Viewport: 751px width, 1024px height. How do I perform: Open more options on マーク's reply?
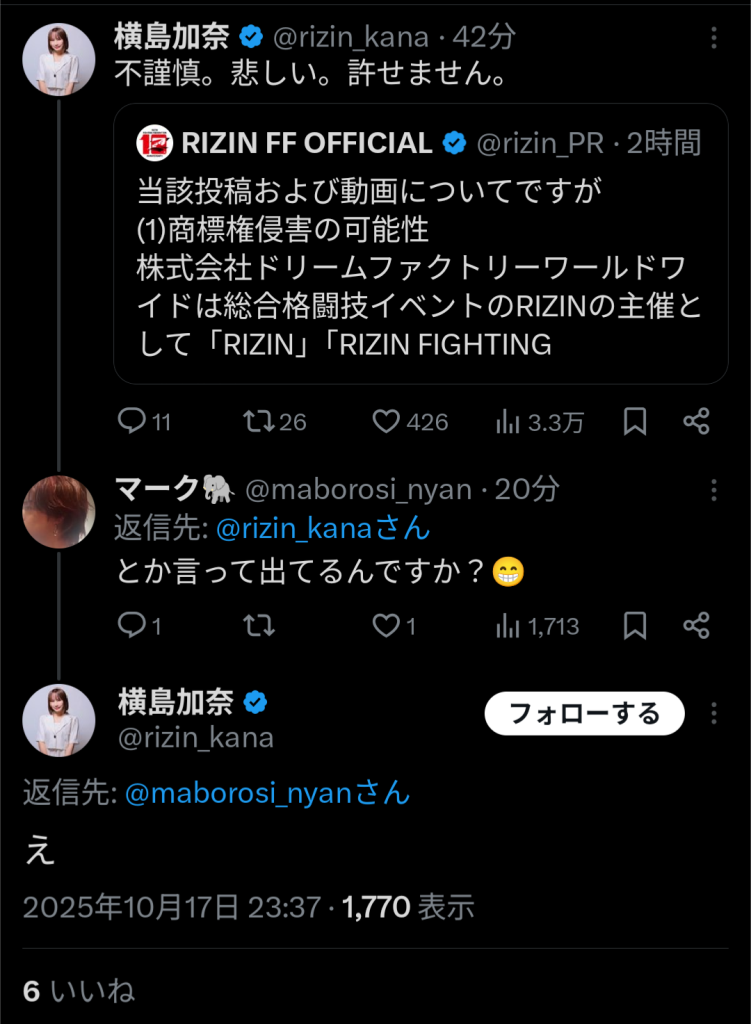(714, 490)
